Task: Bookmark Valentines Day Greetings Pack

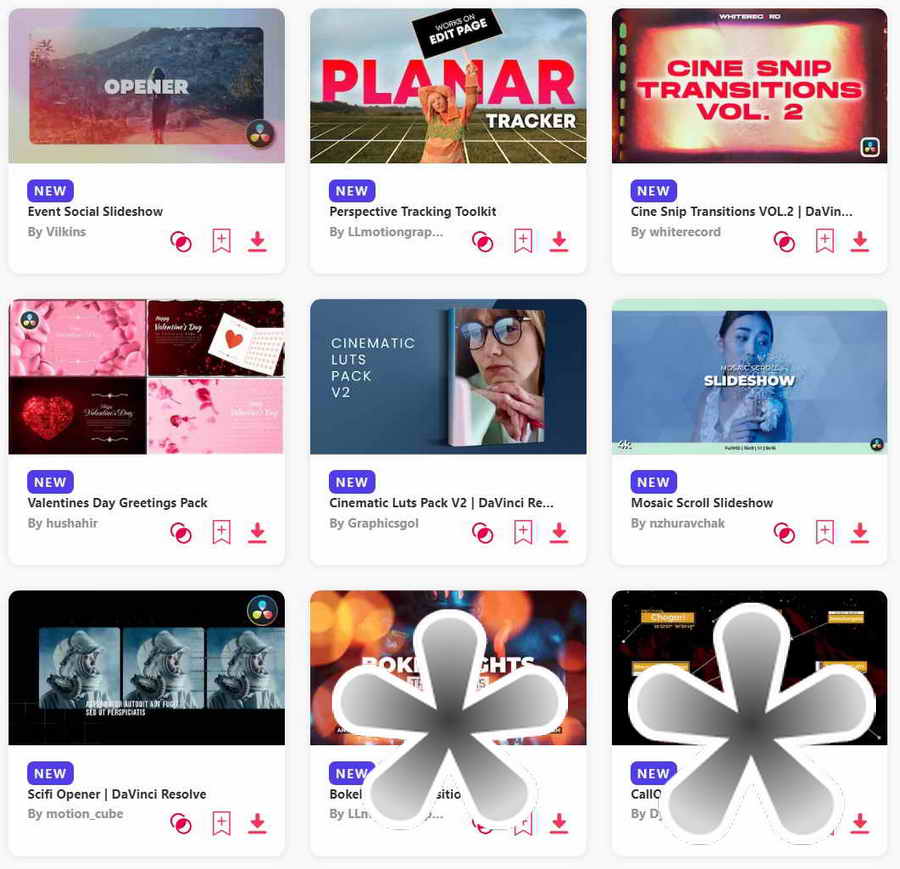Action: pos(222,532)
